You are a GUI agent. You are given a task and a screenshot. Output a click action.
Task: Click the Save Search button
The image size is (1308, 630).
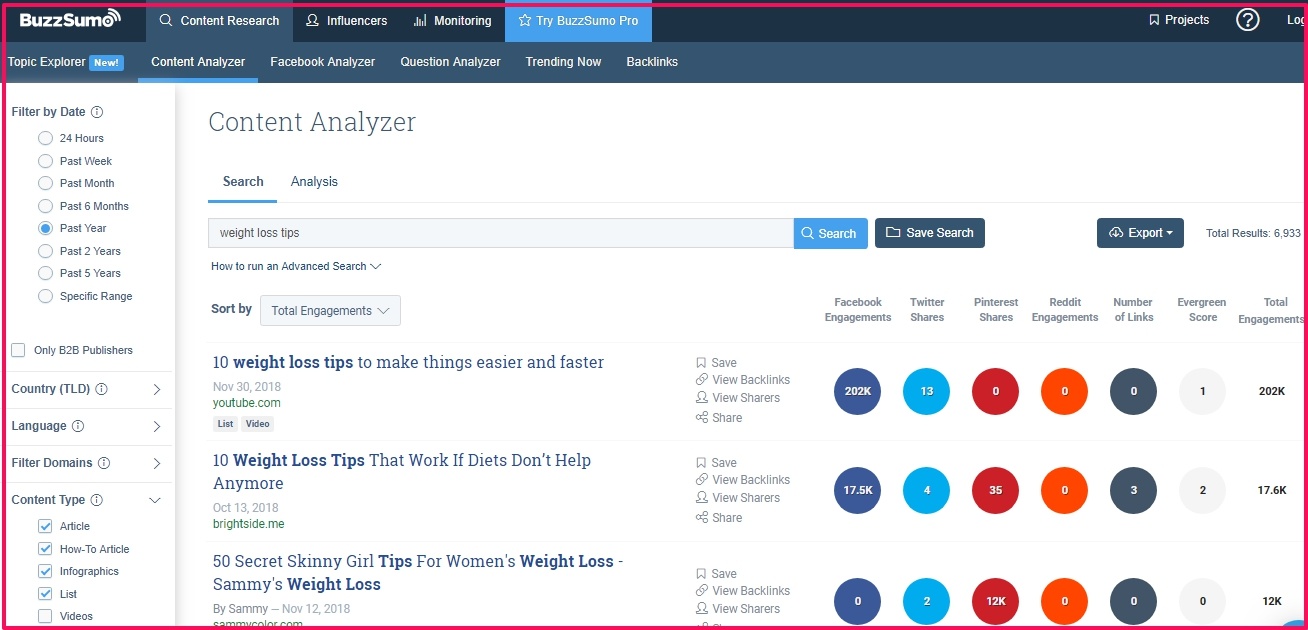click(930, 233)
